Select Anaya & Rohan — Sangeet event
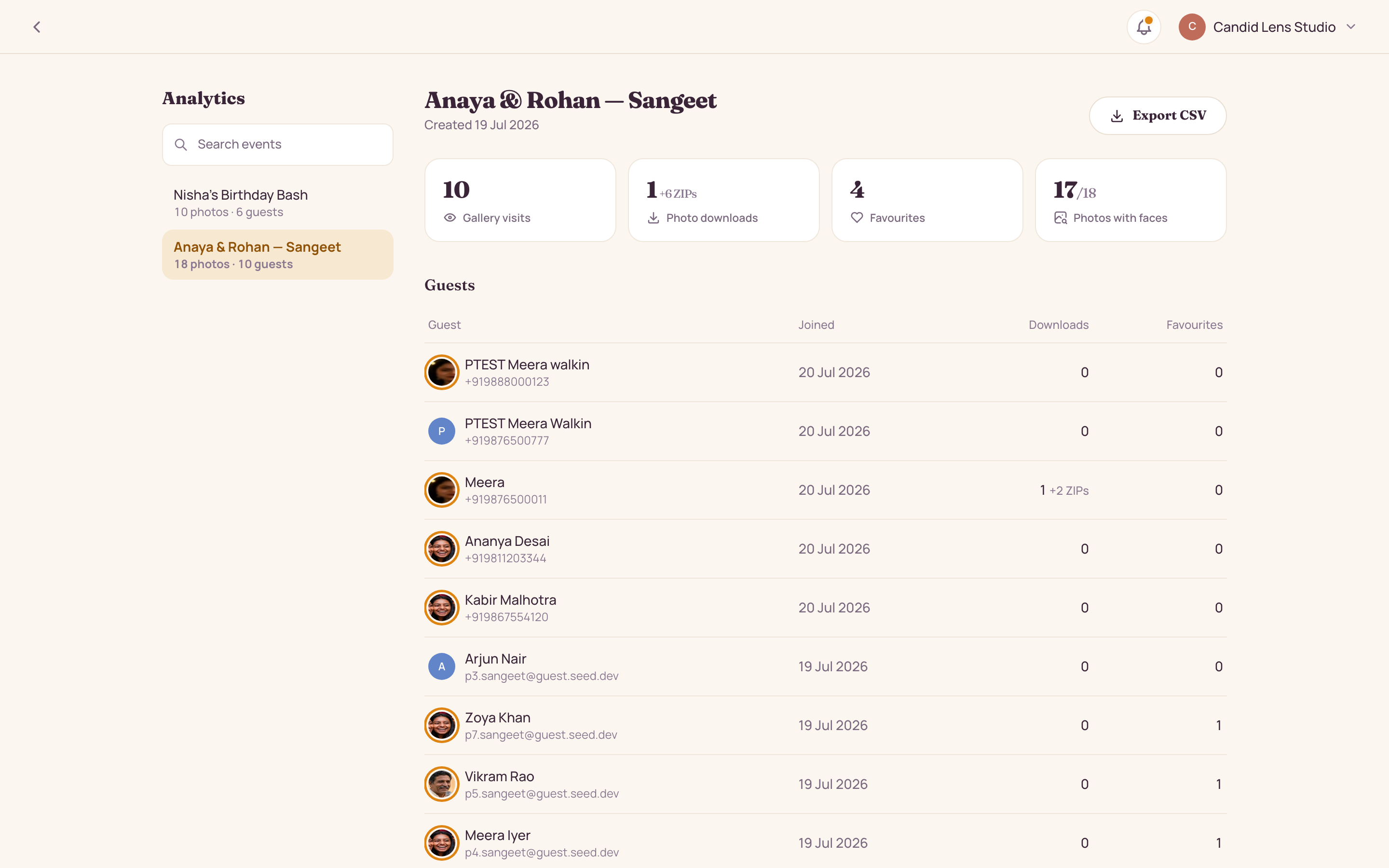Screen dimensions: 1389x868 tap(278, 255)
